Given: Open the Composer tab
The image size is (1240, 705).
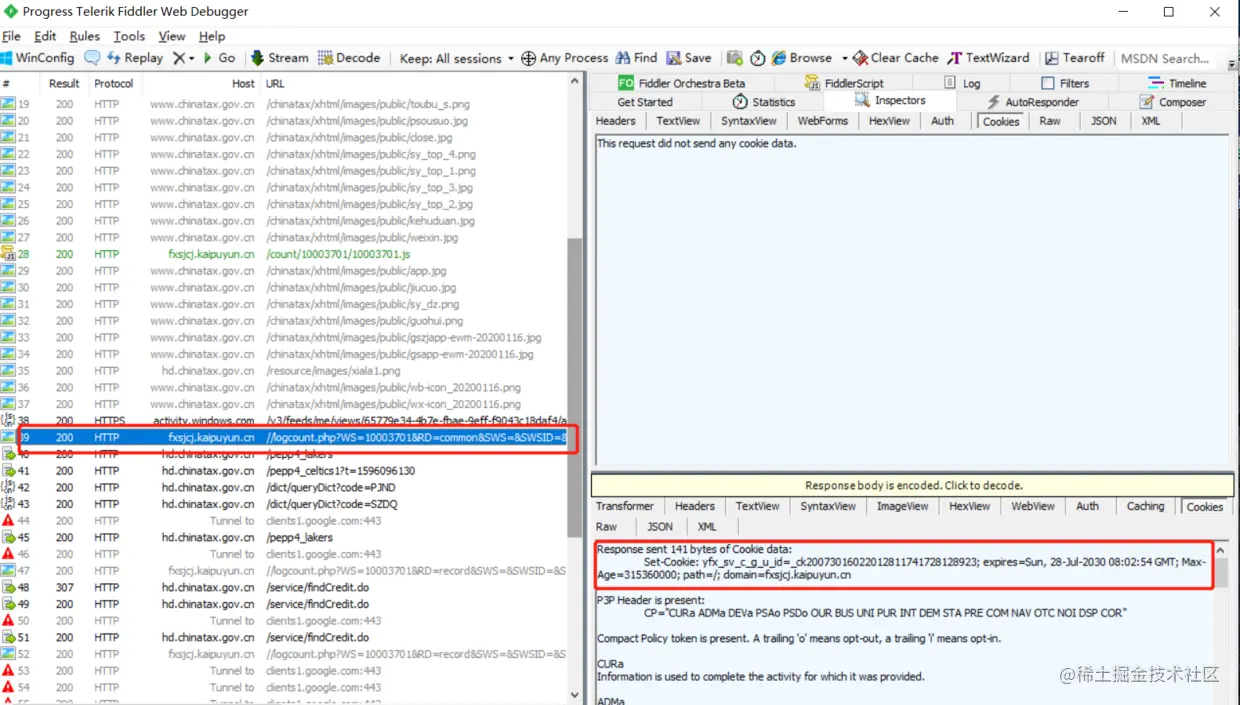Looking at the screenshot, I should click(1173, 102).
